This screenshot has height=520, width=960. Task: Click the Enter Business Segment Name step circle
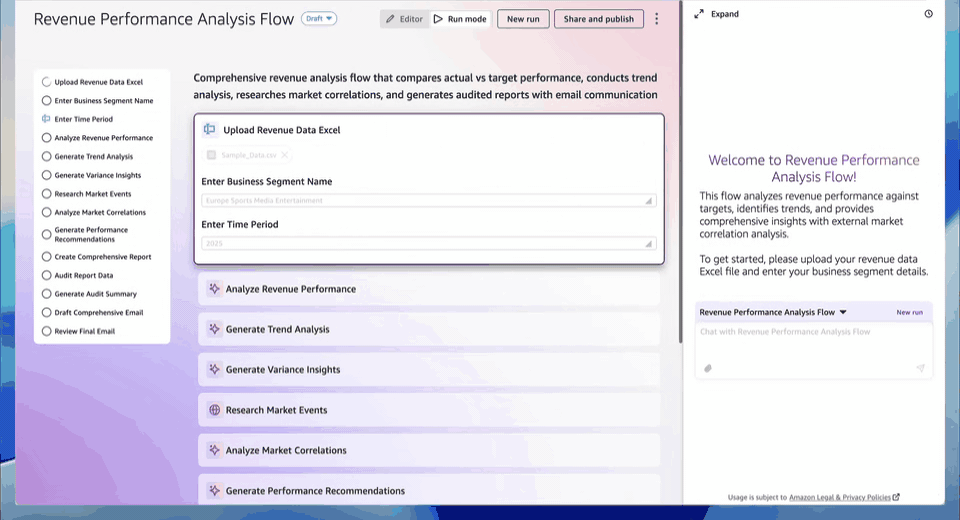(46, 100)
